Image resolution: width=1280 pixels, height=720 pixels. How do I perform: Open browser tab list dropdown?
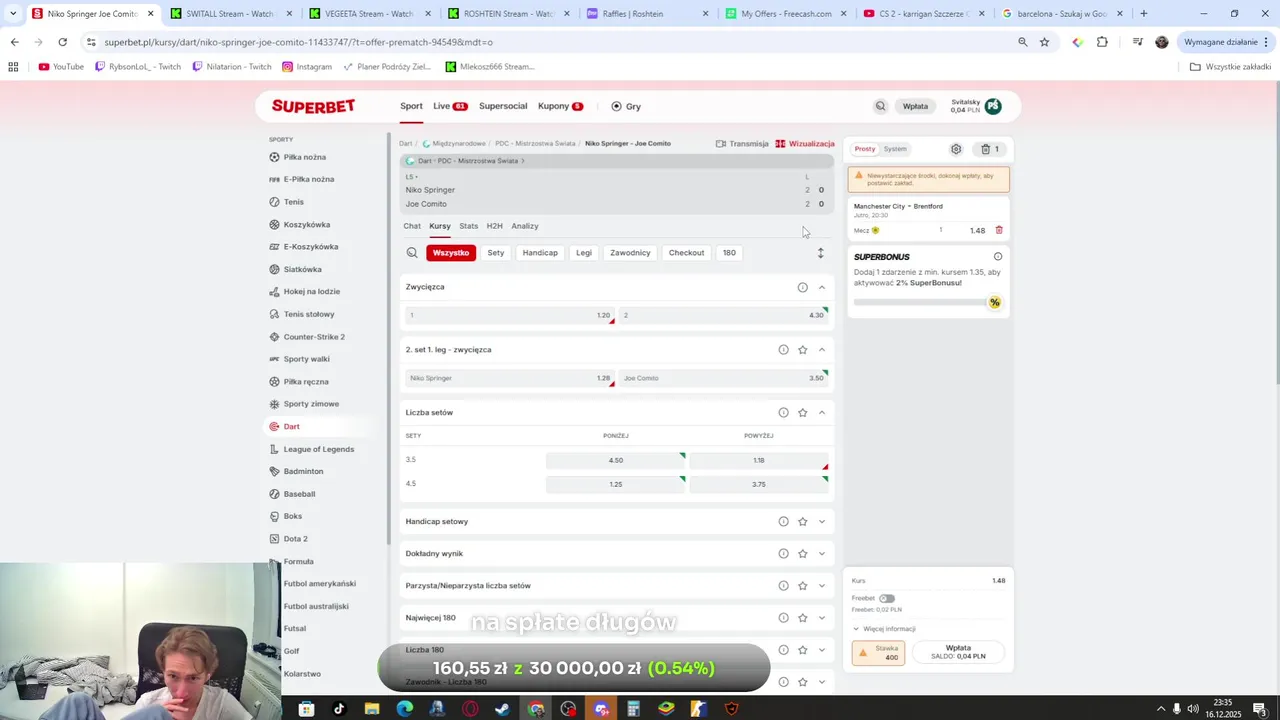(12, 14)
